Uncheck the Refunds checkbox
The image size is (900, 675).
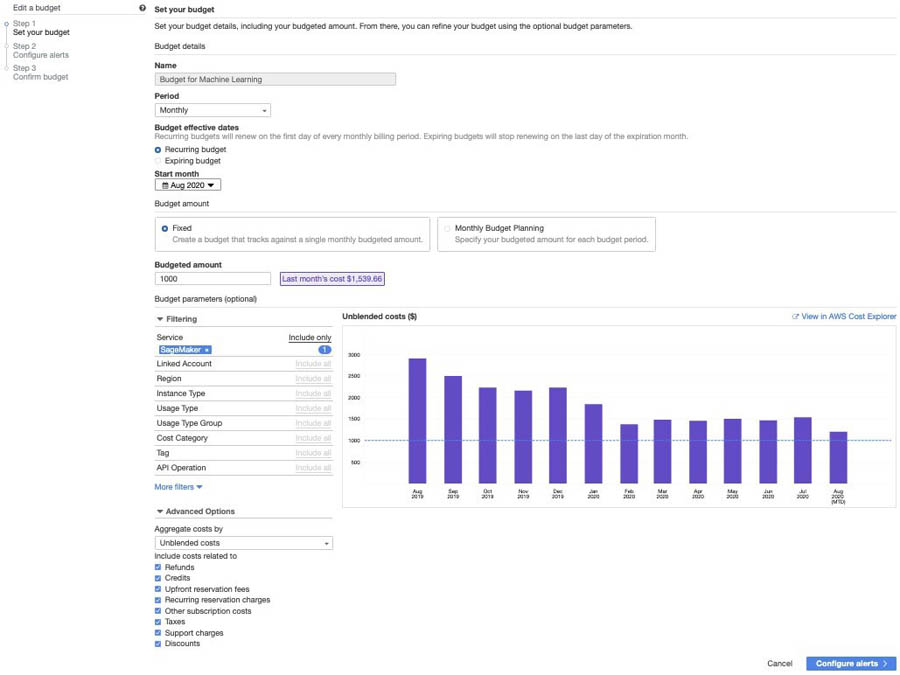pyautogui.click(x=158, y=567)
